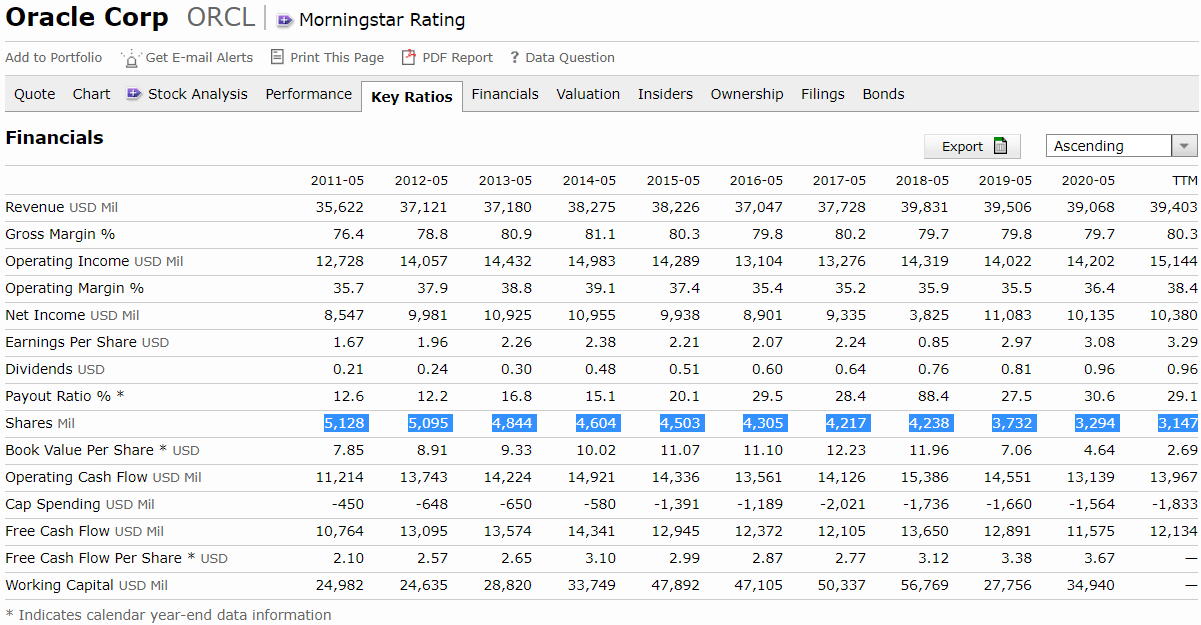Click the Export button

(x=972, y=146)
